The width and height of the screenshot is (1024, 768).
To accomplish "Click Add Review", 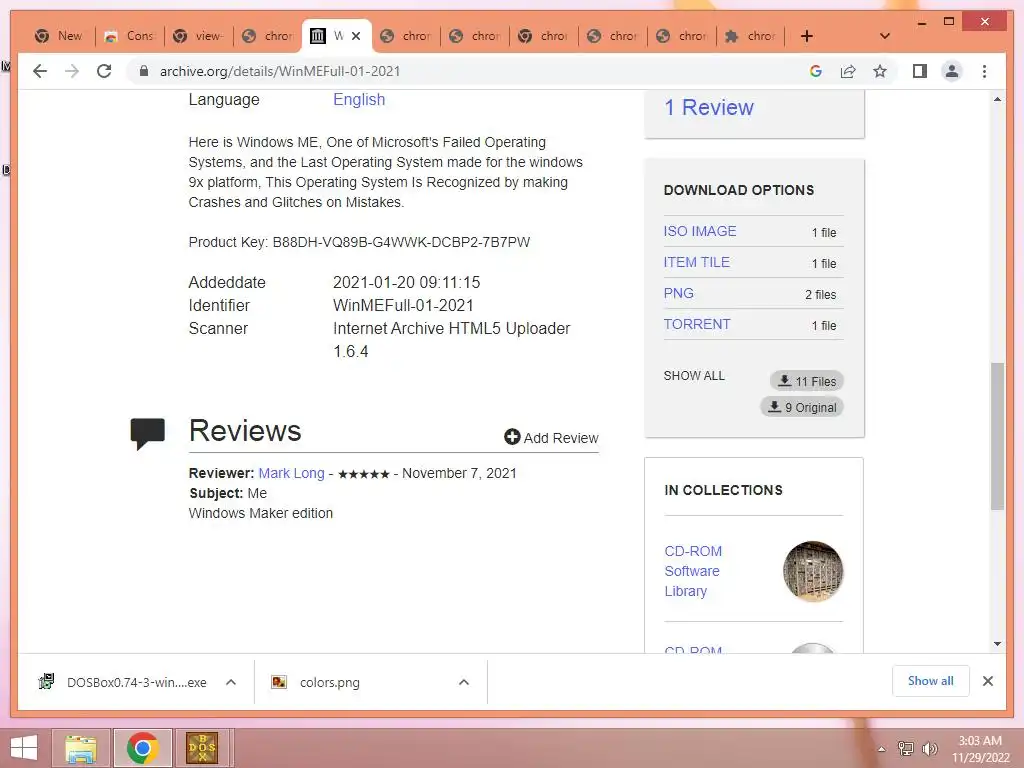I will click(551, 438).
